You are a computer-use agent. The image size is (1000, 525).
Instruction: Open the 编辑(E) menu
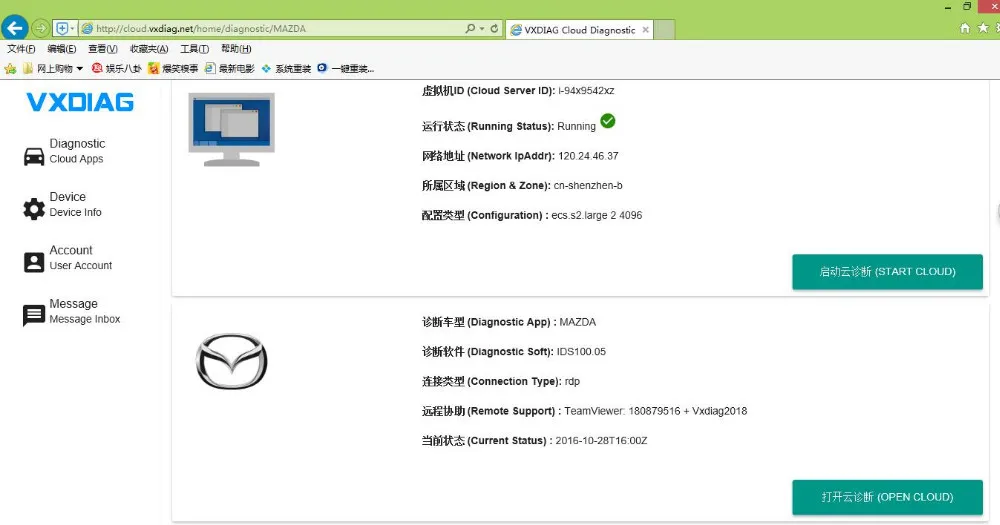point(62,49)
